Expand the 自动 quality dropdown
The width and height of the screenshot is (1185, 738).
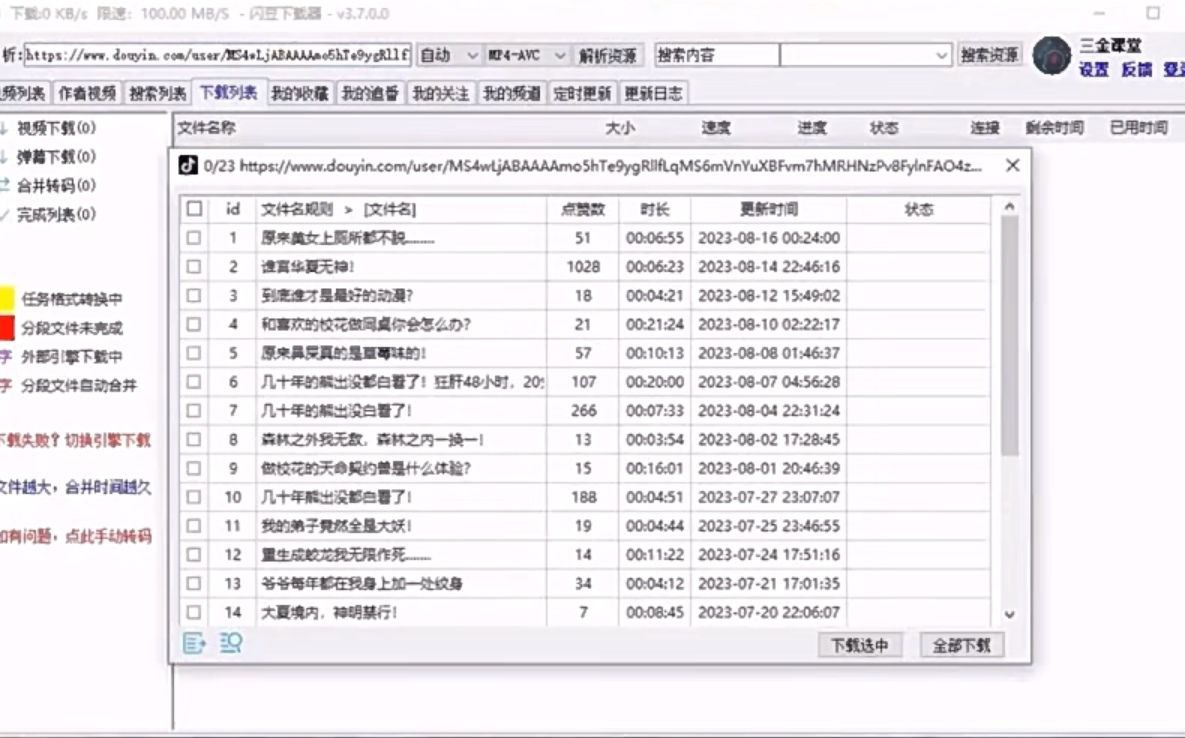[449, 55]
